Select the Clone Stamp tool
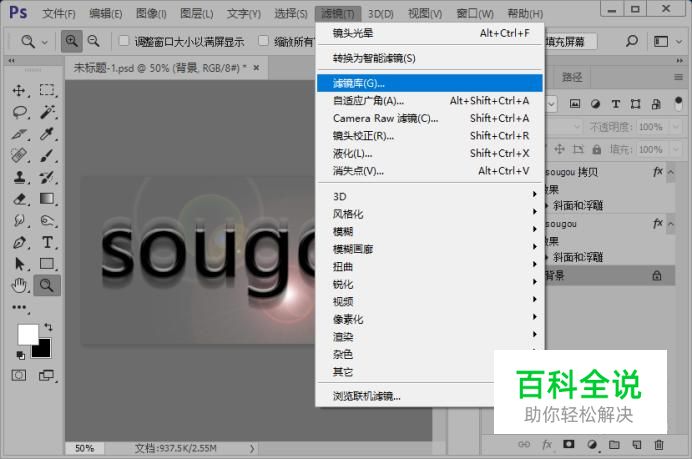The image size is (692, 459). click(19, 177)
